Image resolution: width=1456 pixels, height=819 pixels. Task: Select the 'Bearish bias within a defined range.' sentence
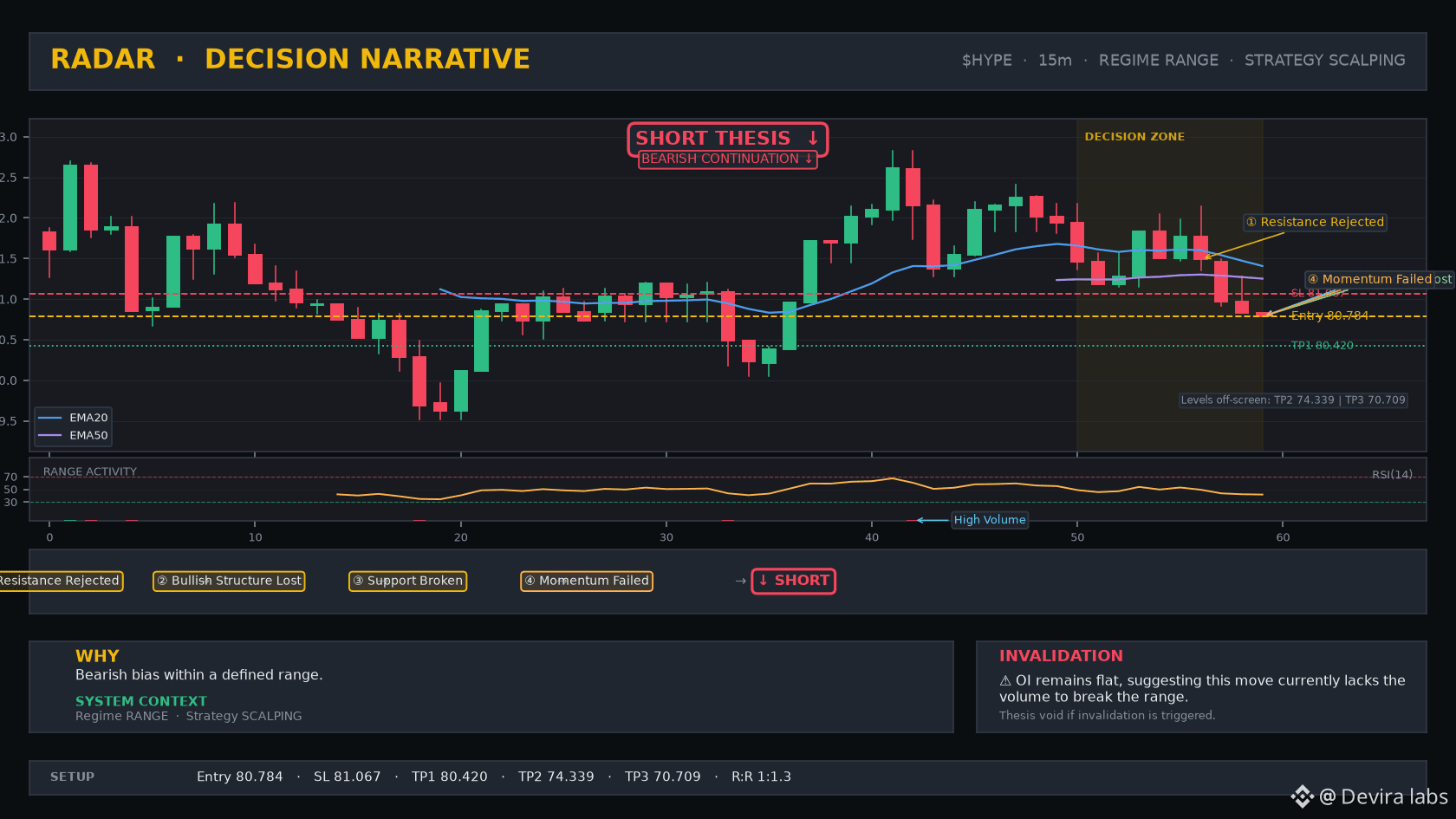point(198,675)
